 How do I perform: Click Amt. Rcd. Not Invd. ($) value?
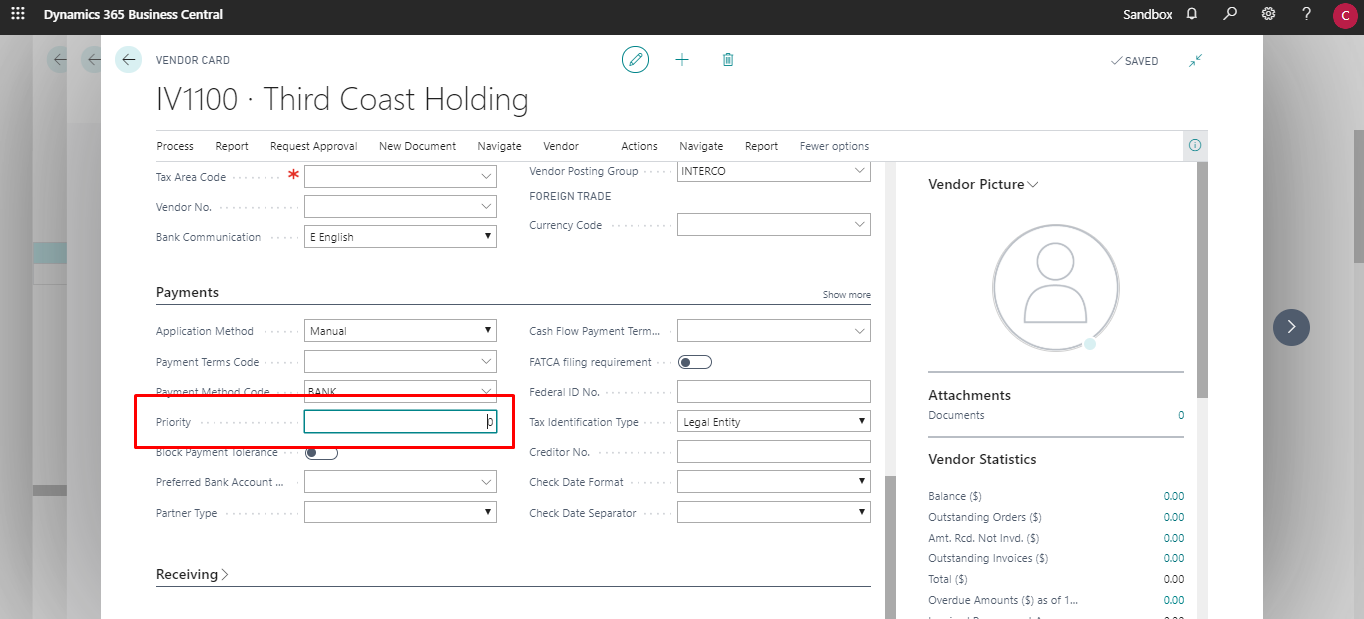pyautogui.click(x=1174, y=538)
